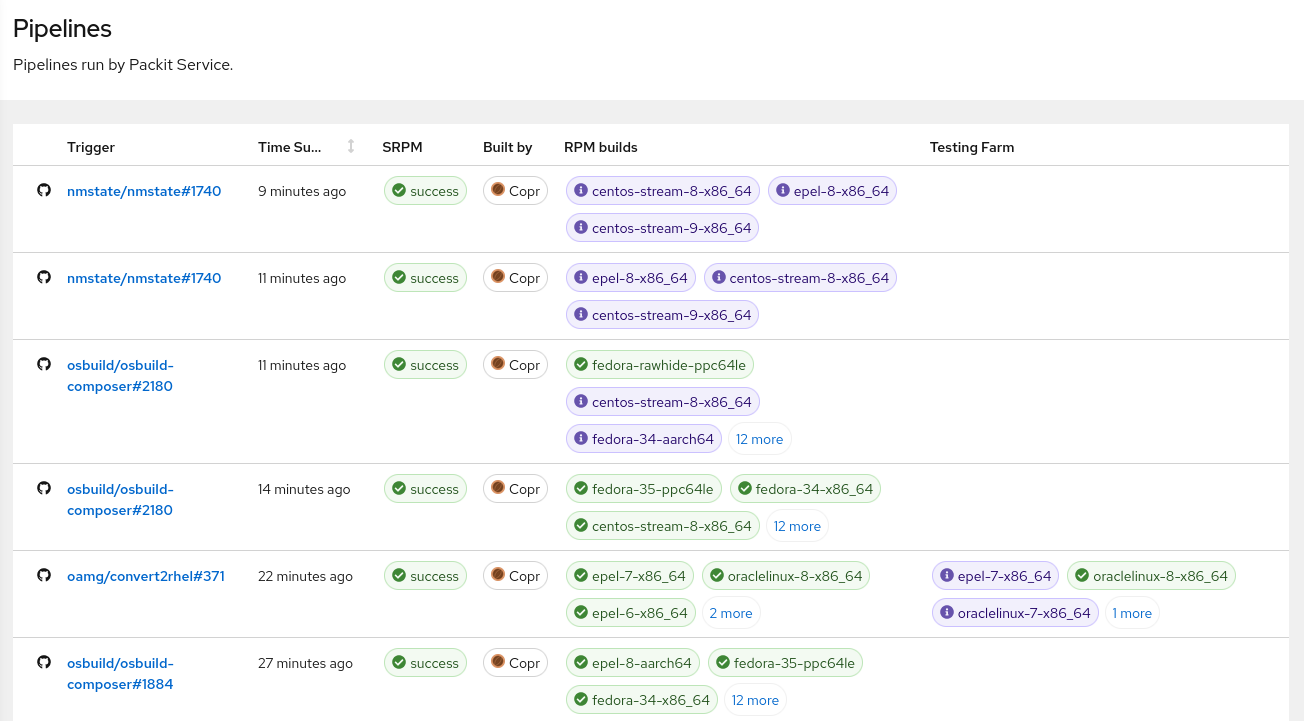Expand 2 more RPM builds for convert2rhel
1304x721 pixels.
[x=730, y=613]
